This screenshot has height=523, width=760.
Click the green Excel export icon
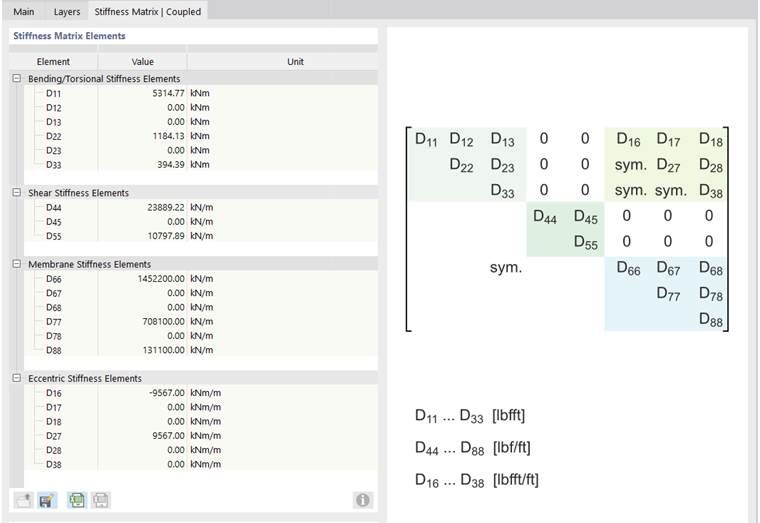pyautogui.click(x=77, y=500)
